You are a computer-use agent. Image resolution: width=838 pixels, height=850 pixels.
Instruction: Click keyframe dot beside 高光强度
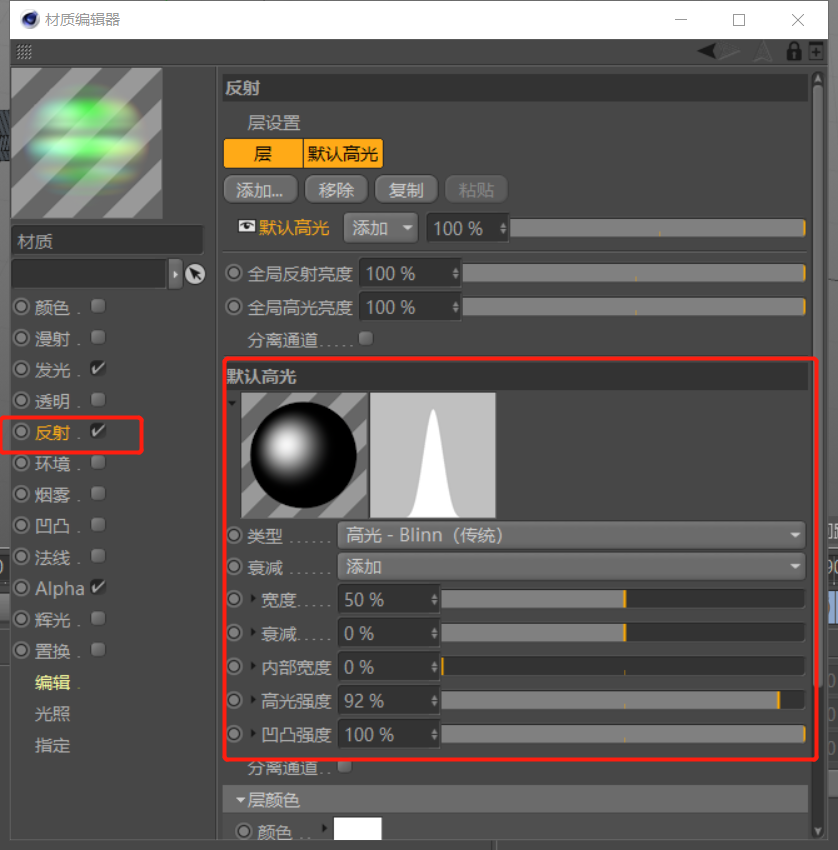(234, 700)
